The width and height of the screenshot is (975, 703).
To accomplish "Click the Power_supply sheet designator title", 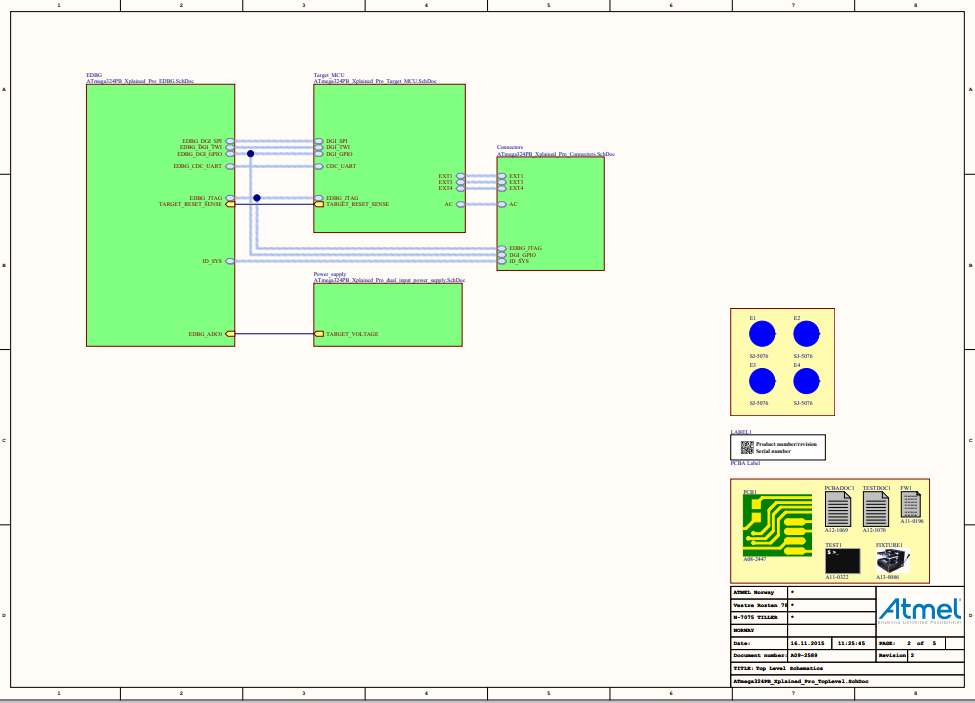I will pos(330,274).
